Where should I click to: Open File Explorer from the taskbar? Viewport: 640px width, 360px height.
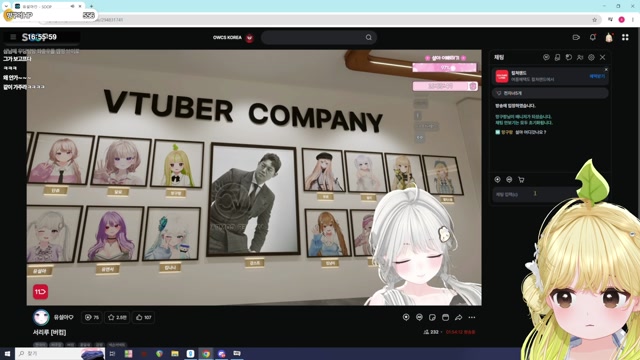[175, 353]
